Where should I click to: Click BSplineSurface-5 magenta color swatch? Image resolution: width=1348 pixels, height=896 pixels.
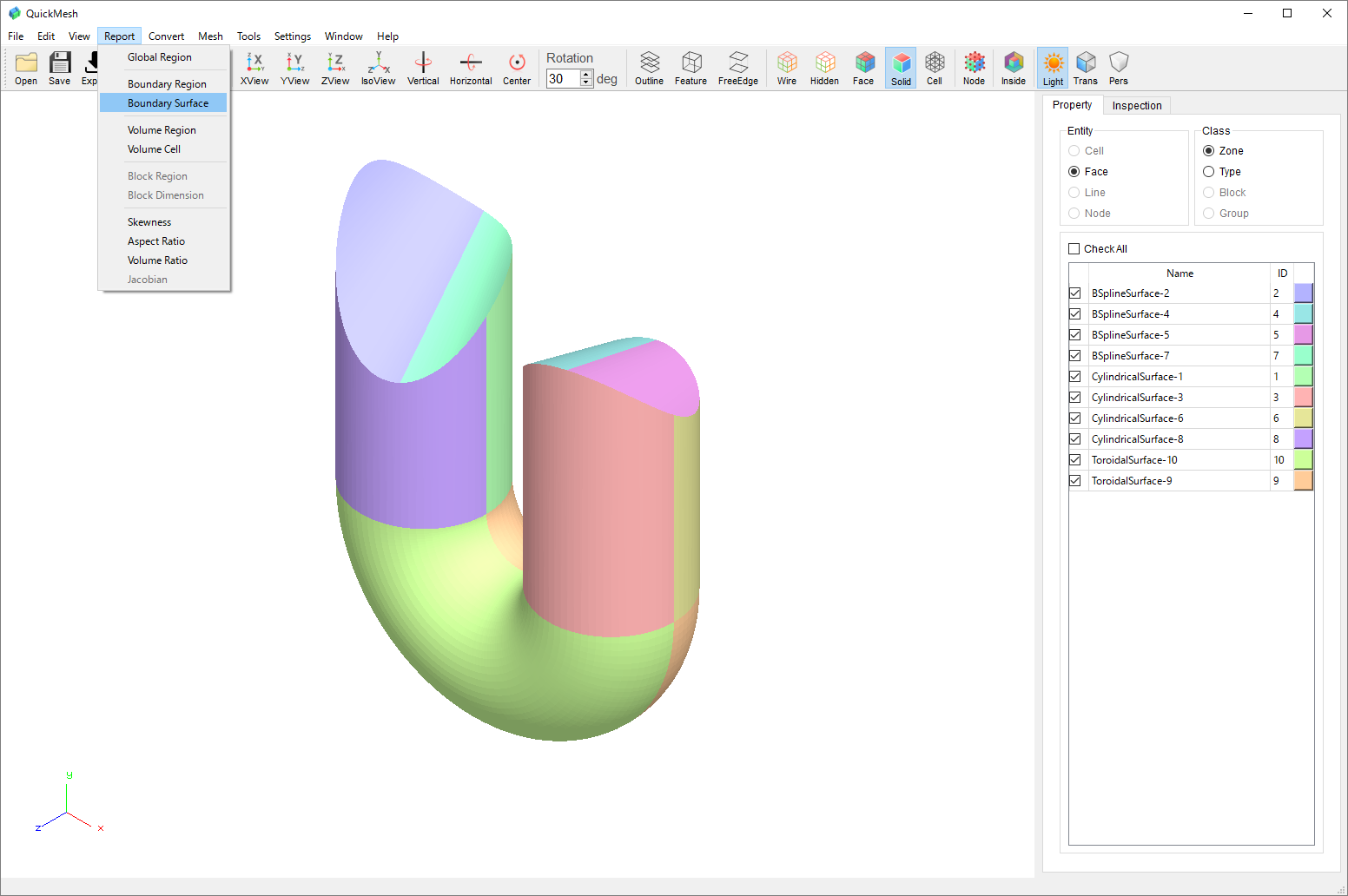pos(1303,335)
